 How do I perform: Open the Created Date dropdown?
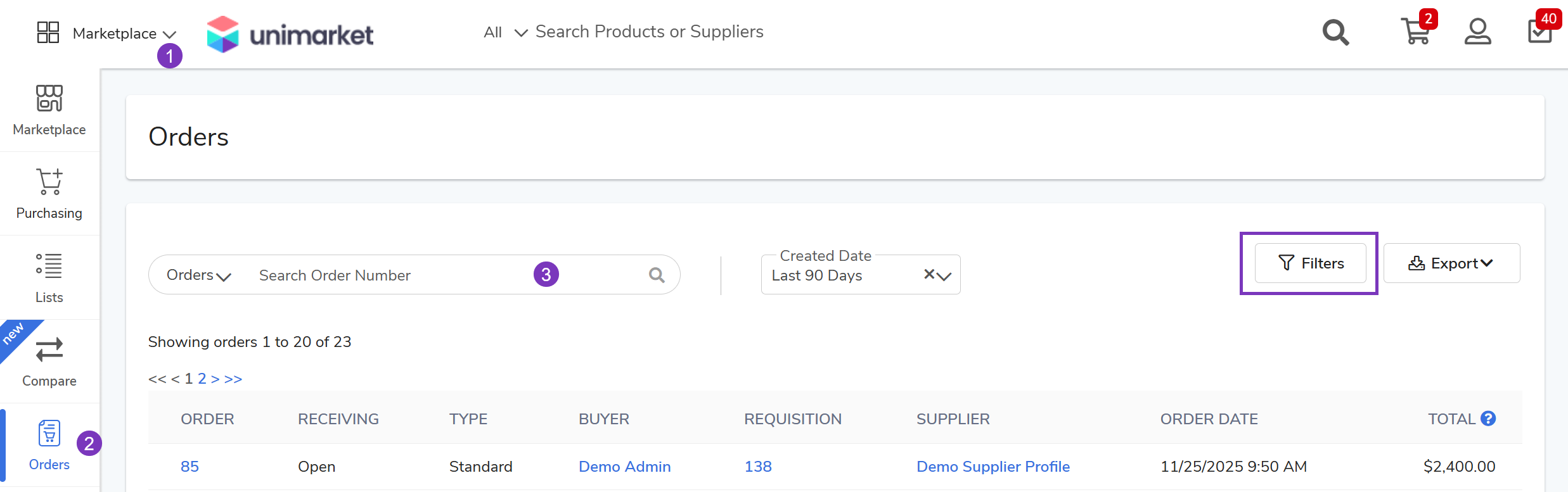pos(944,276)
